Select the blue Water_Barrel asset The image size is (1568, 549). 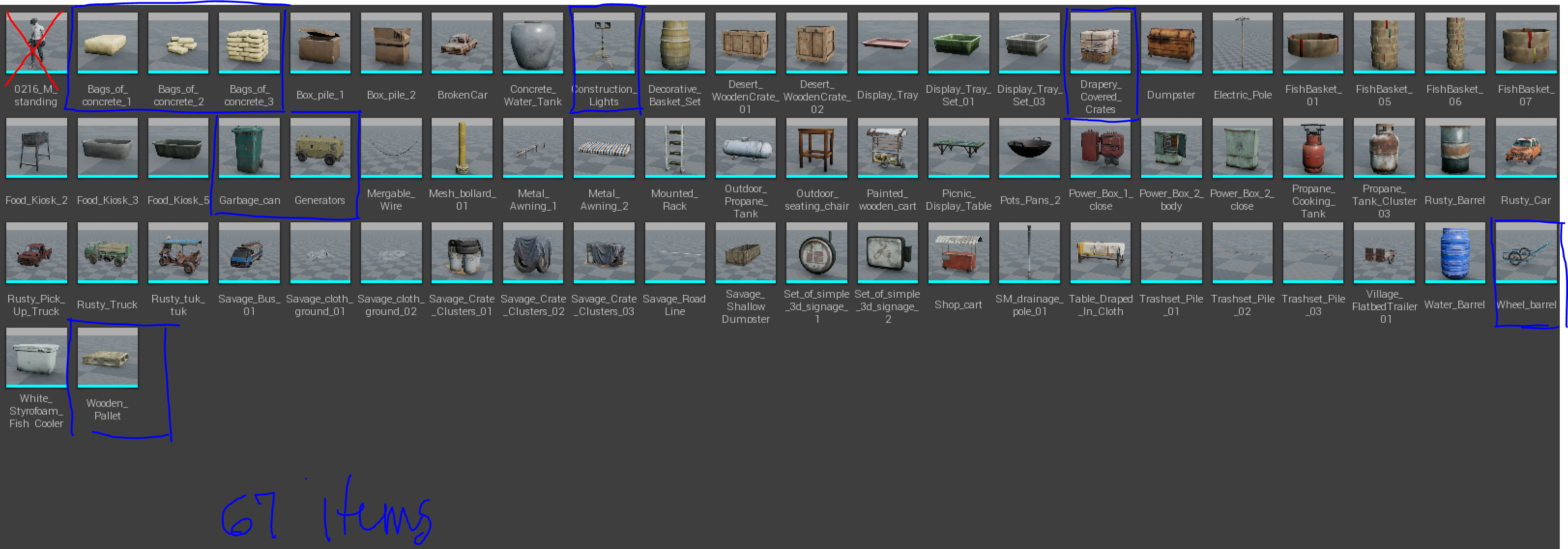tap(1454, 253)
